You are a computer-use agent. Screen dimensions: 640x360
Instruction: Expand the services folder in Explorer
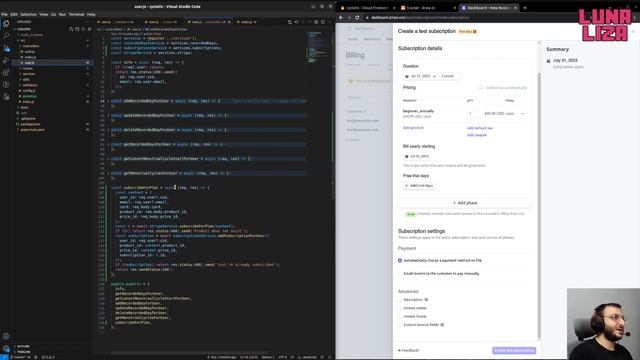pyautogui.click(x=29, y=74)
